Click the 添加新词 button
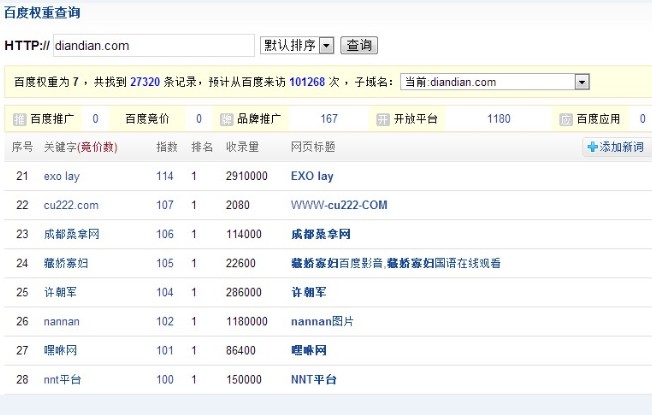652x415 pixels. tap(616, 147)
